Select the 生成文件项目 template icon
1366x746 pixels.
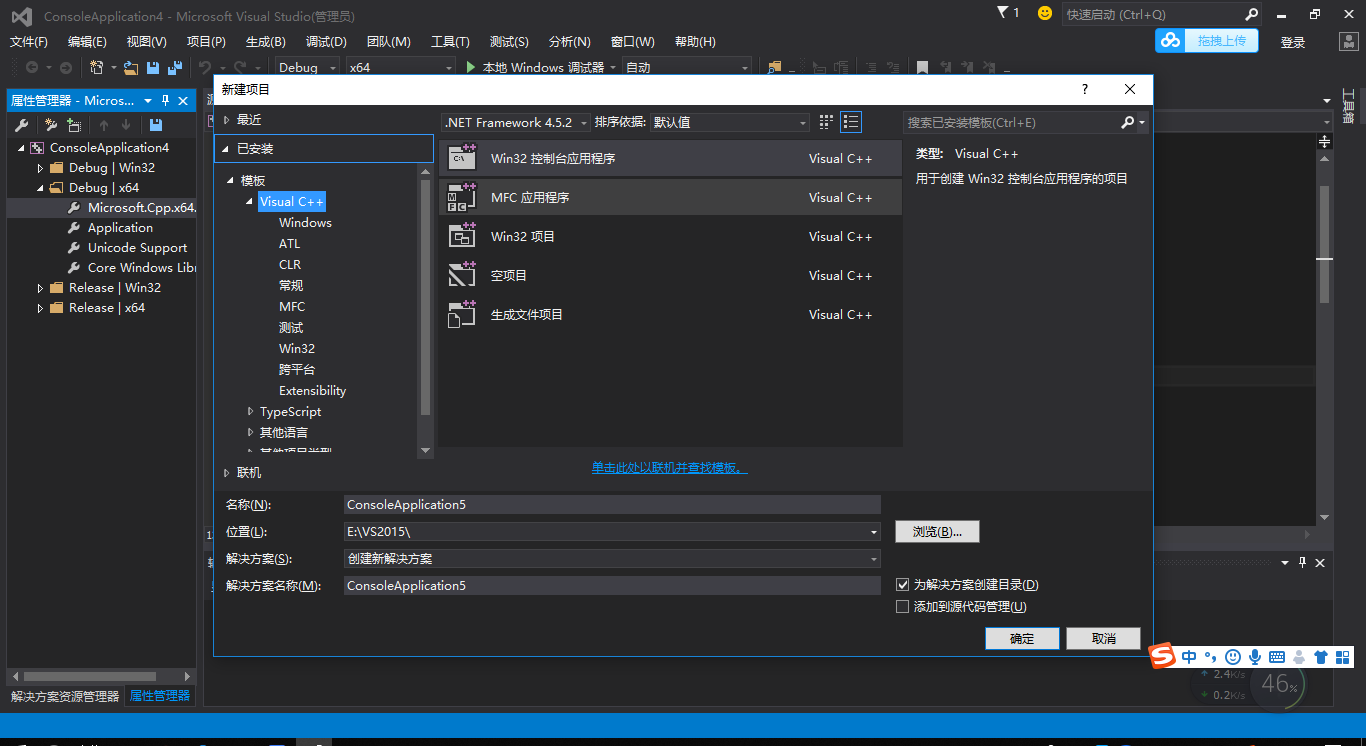[x=462, y=314]
